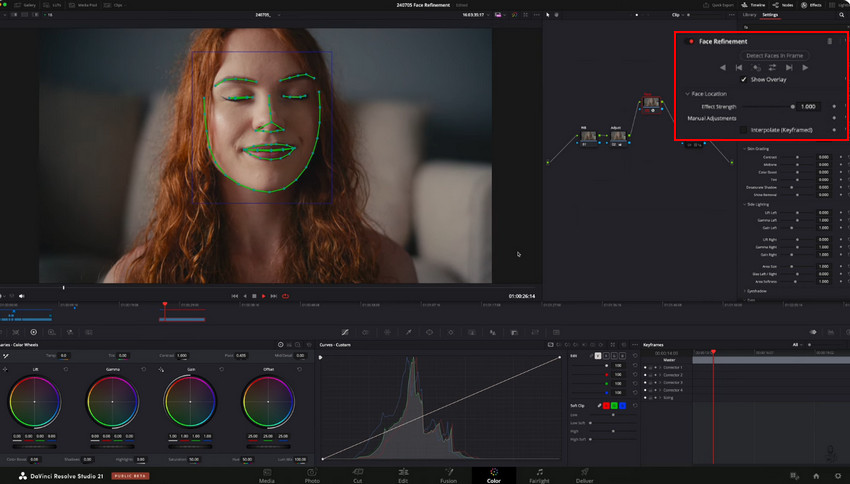
Task: Toggle the Effects panel button
Action: 812,5
